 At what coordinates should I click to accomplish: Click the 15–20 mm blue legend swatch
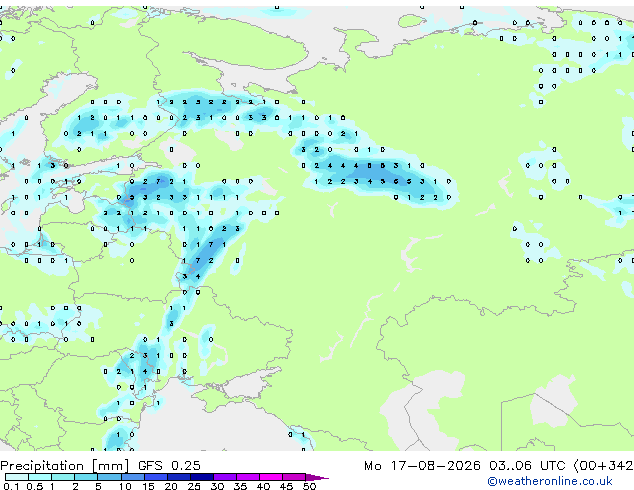[x=156, y=477]
